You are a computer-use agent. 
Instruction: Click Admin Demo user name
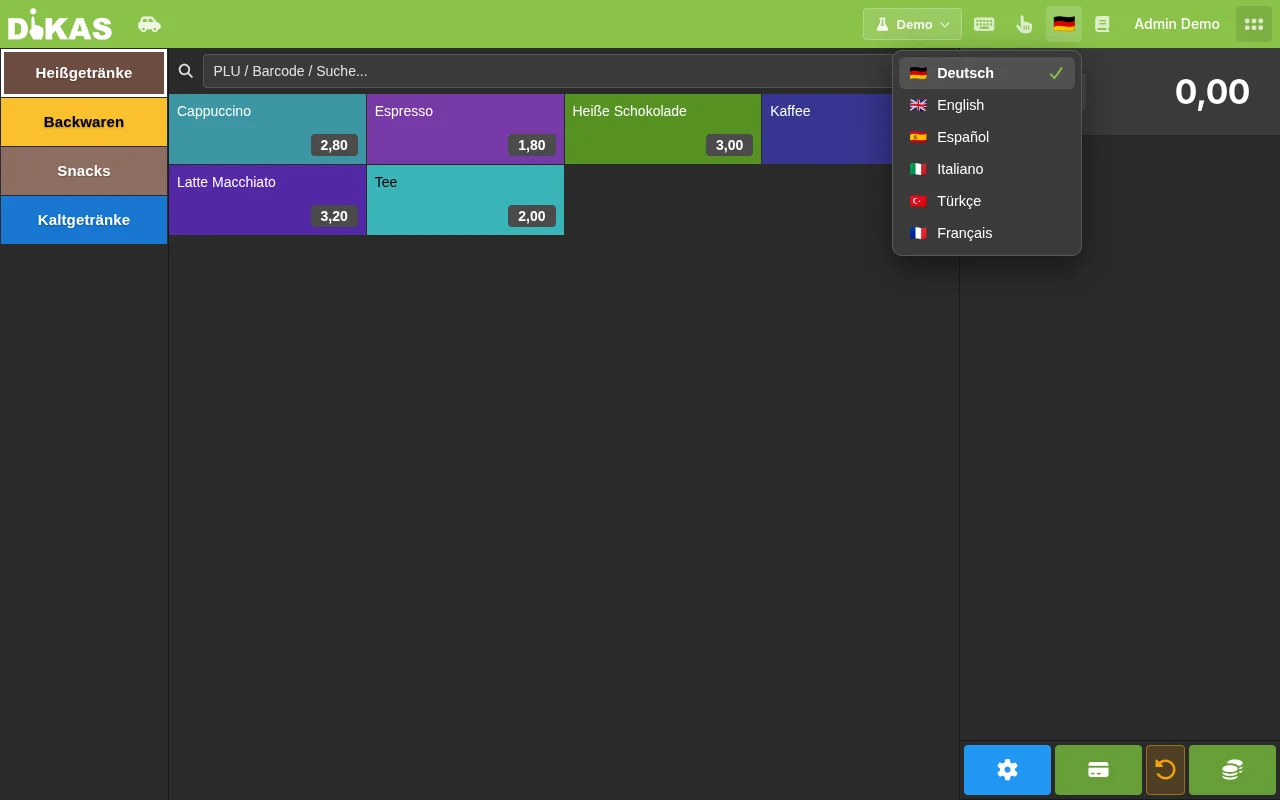point(1177,24)
